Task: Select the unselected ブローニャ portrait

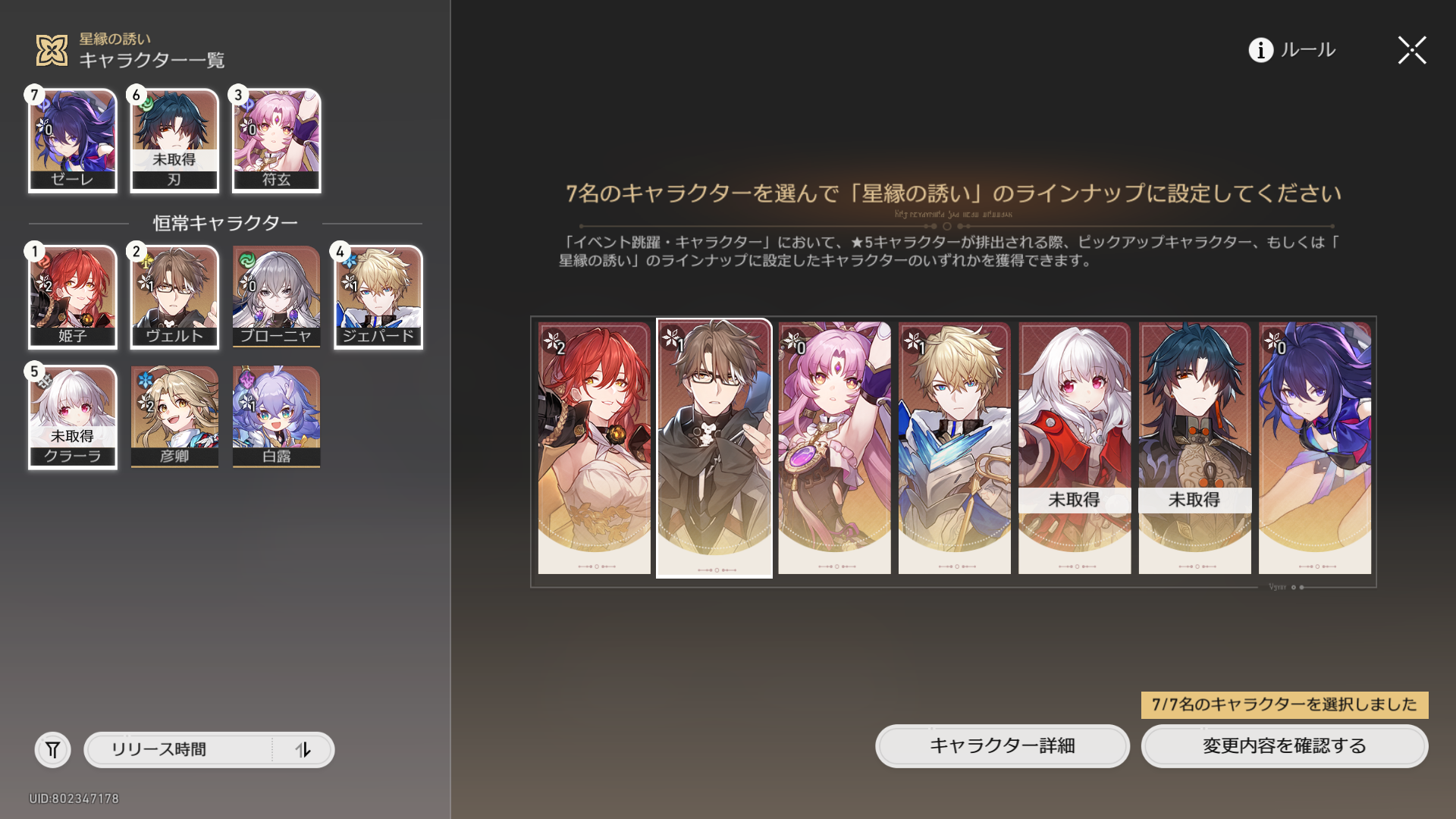Action: [276, 297]
